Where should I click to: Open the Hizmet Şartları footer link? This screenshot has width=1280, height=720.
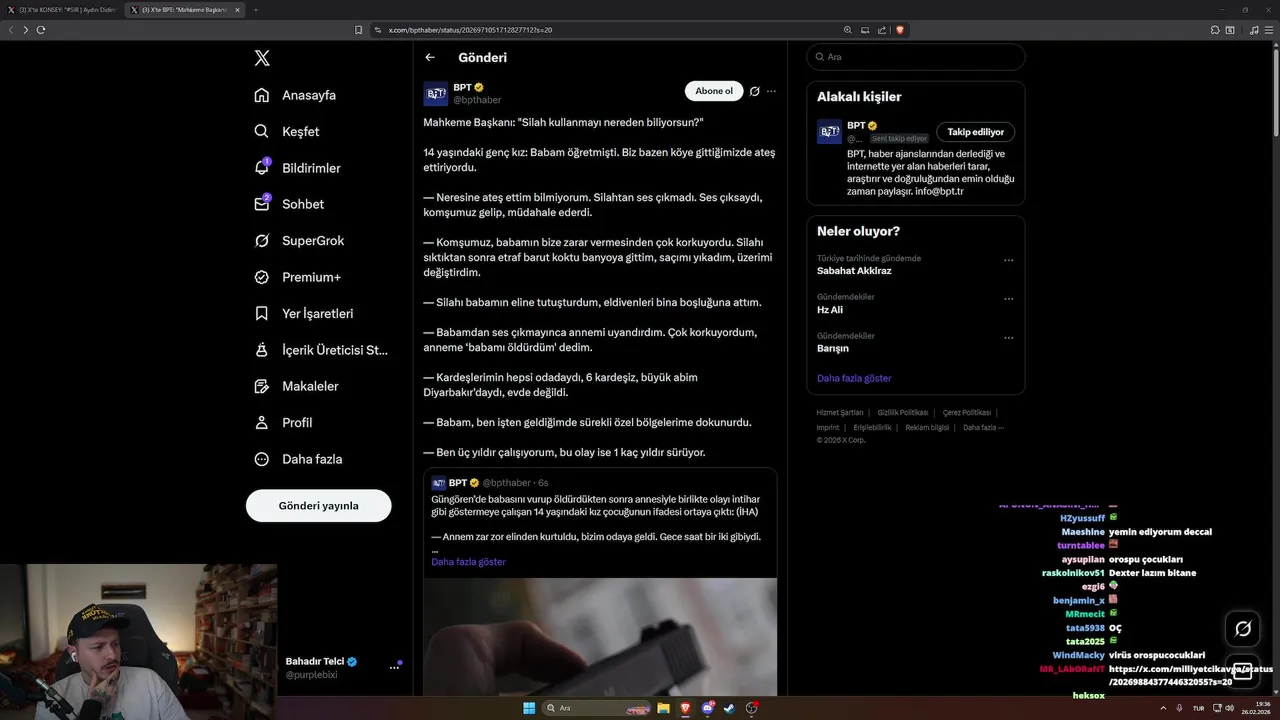click(x=839, y=413)
